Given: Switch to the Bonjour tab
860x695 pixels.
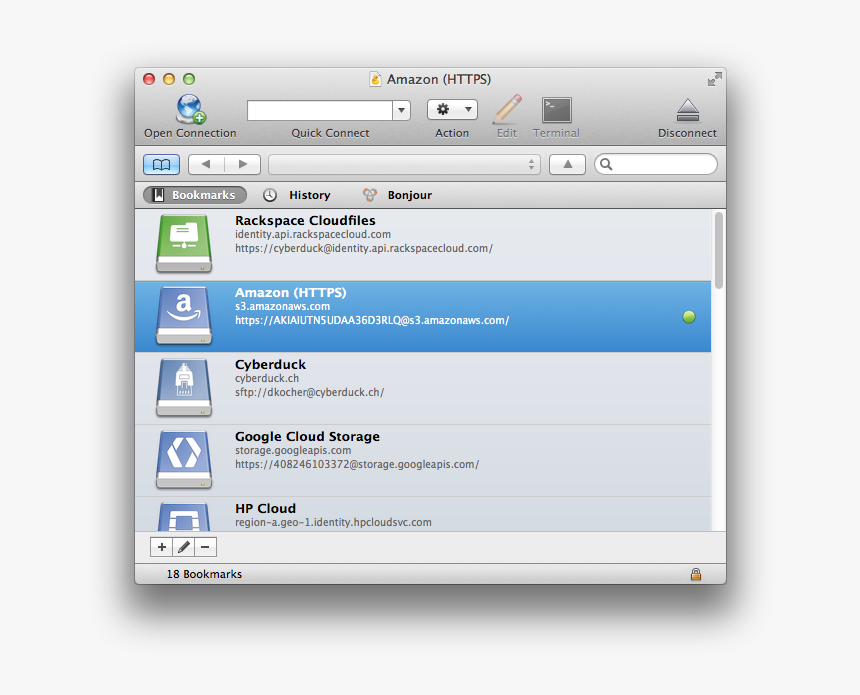Looking at the screenshot, I should click(x=397, y=195).
